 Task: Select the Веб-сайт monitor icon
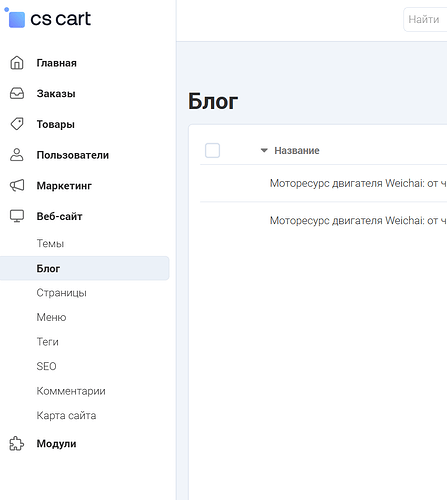(x=17, y=216)
